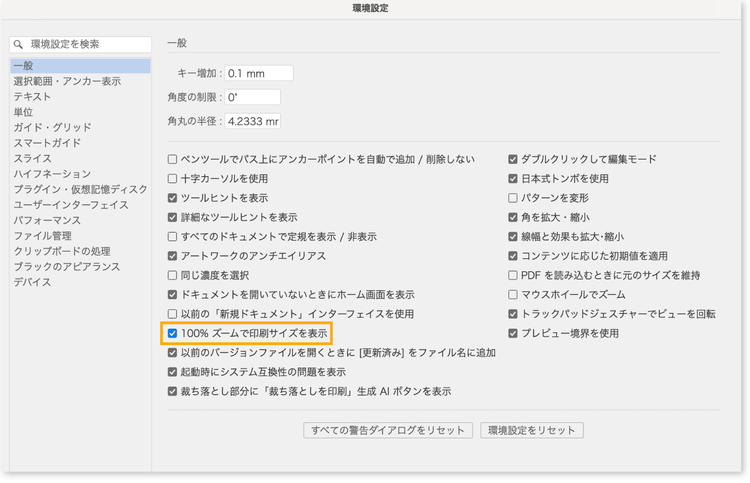The height and width of the screenshot is (483, 750).
Task: Toggle トラックパッドジェスチャーでビューを回転
Action: (x=513, y=314)
